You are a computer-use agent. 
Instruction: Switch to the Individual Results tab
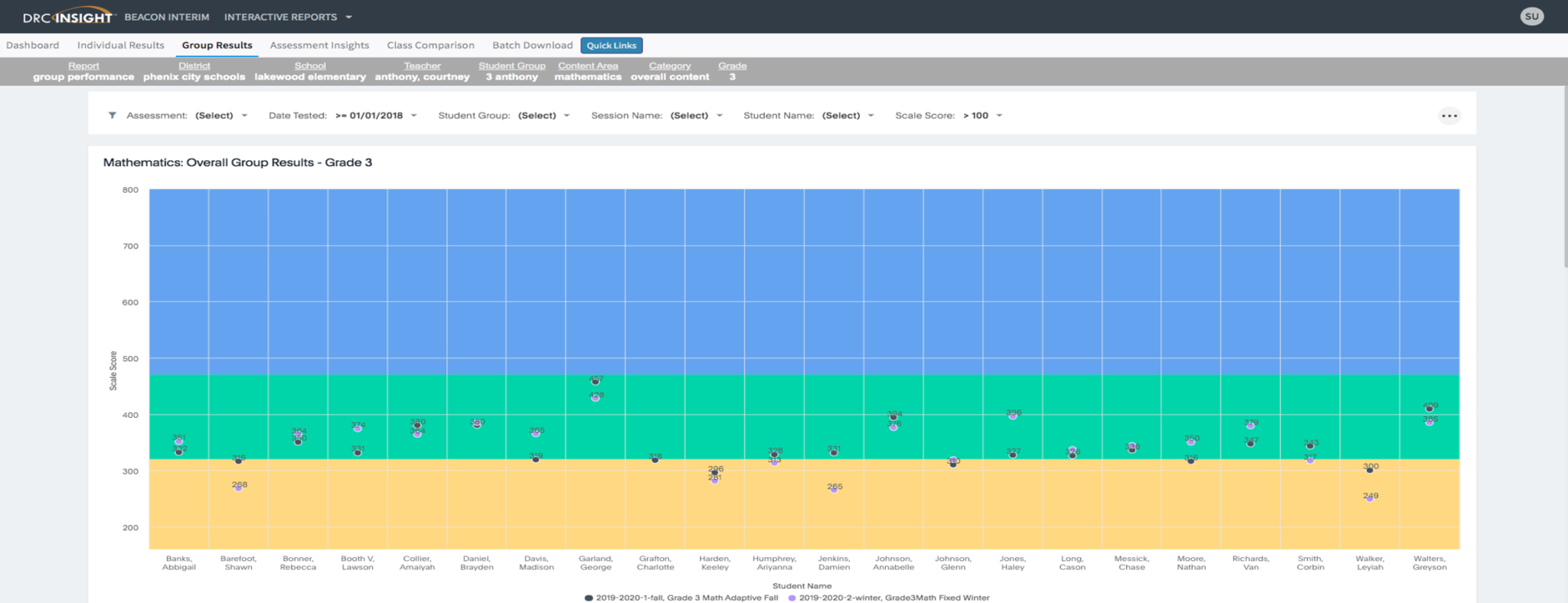click(120, 45)
